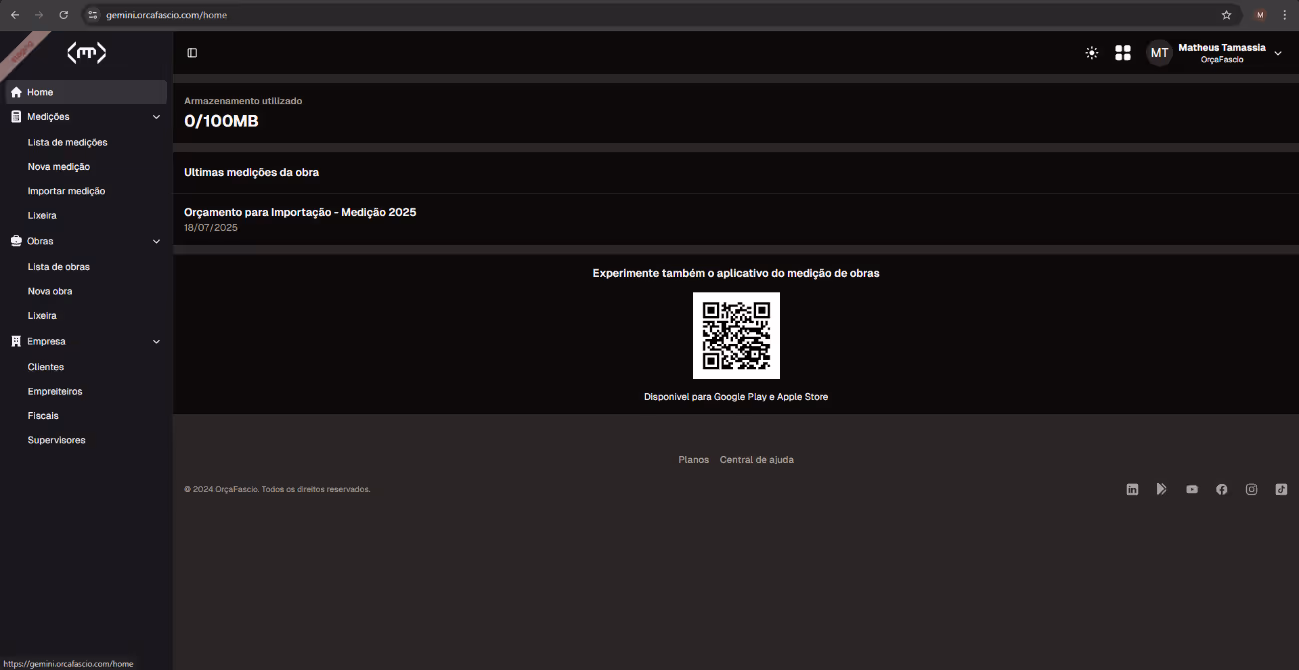Collapse the Obras section chevron
This screenshot has width=1299, height=670.
(156, 241)
